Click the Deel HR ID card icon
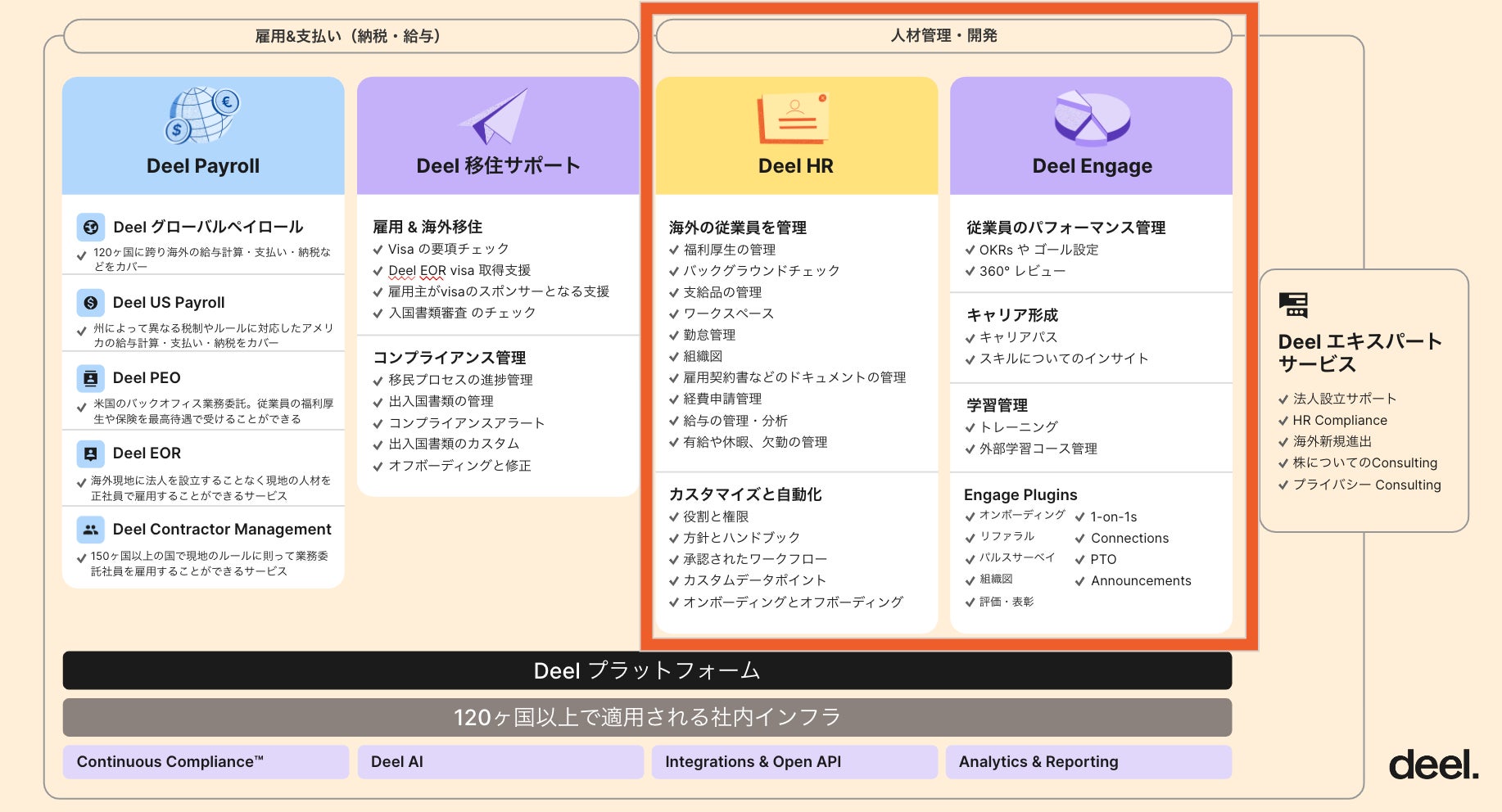Screen dimensions: 1502x812 click(x=793, y=118)
